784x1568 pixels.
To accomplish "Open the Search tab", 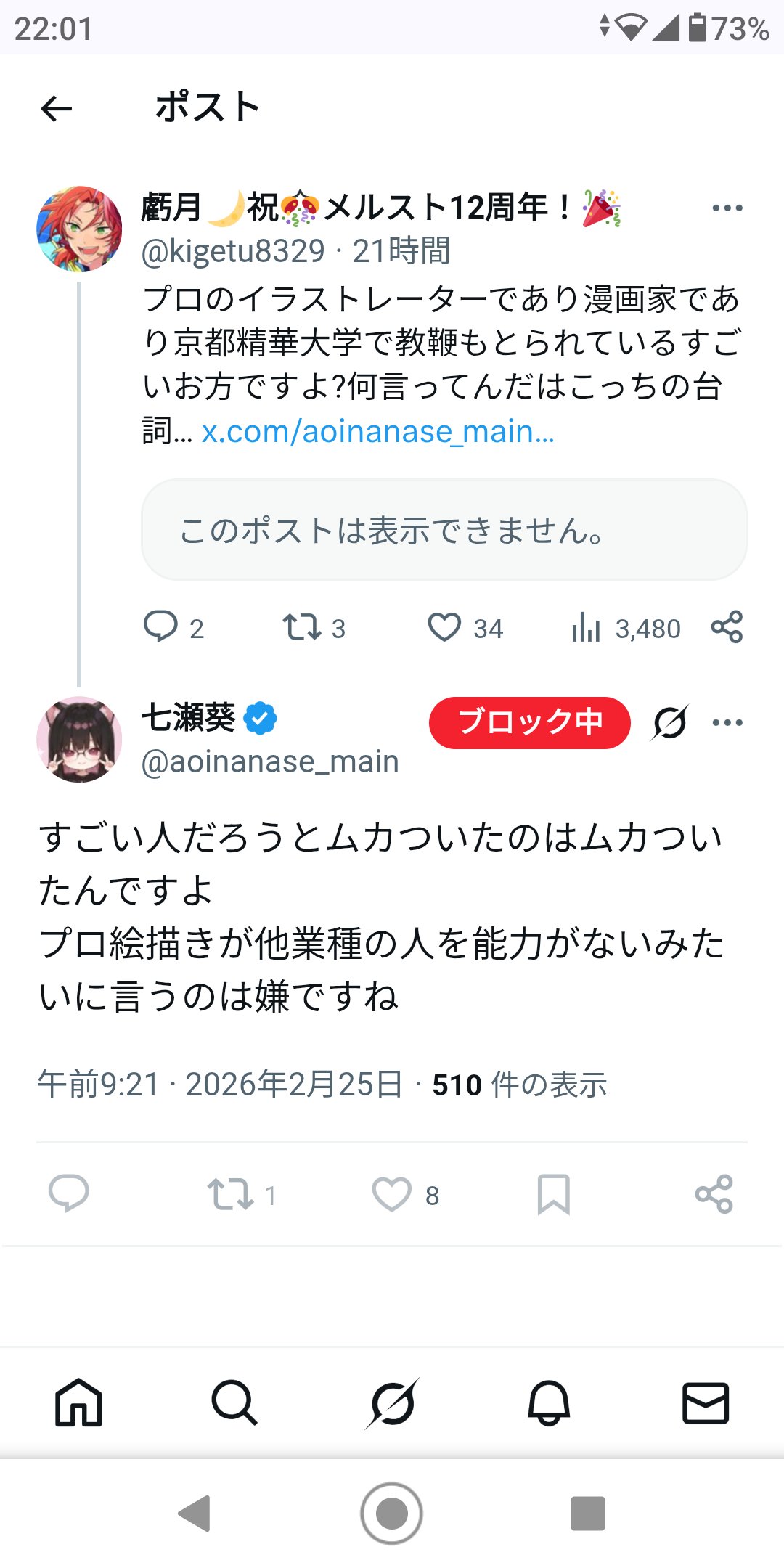I will pyautogui.click(x=234, y=1402).
